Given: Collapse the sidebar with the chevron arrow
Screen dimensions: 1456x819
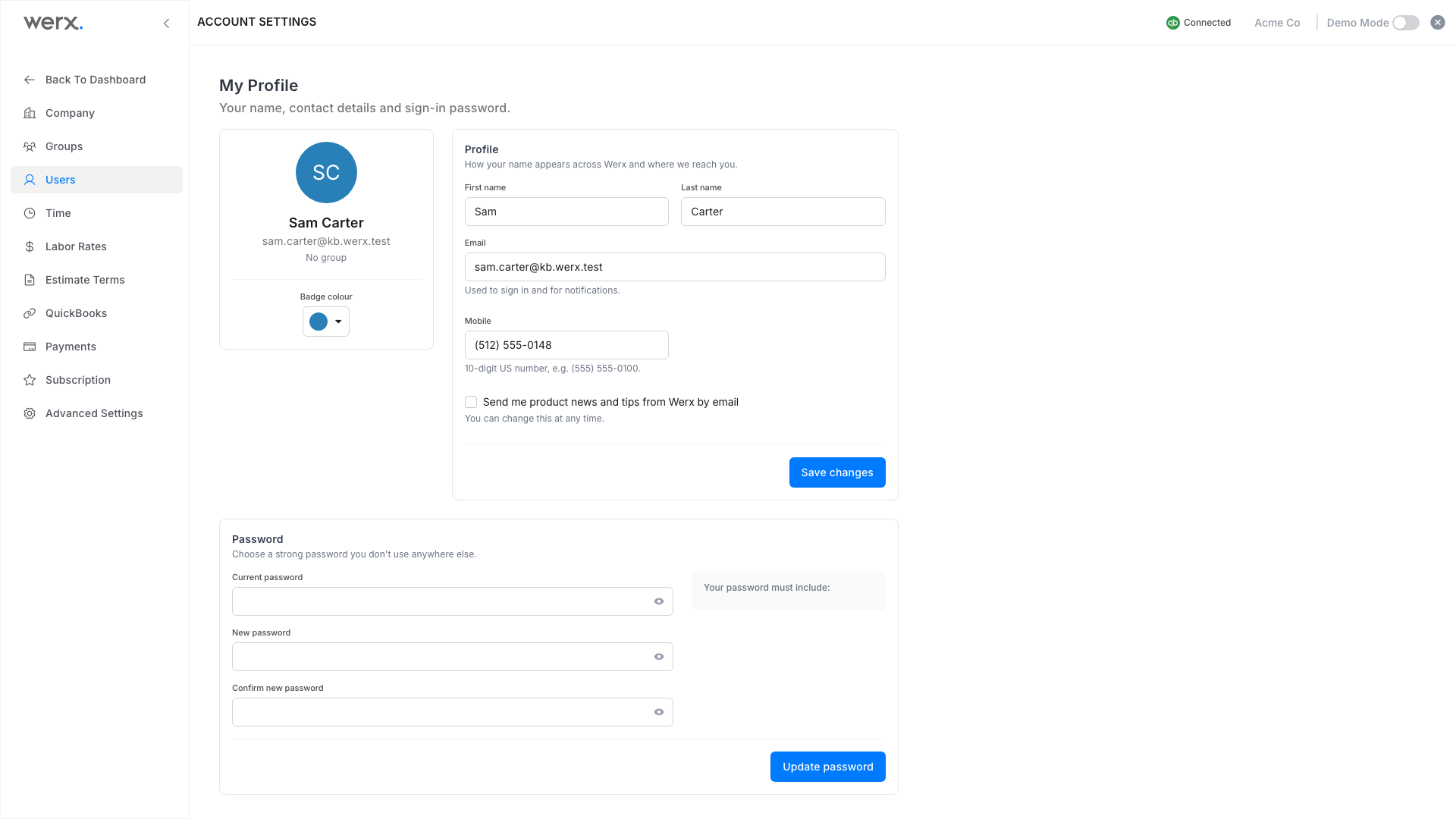Looking at the screenshot, I should (x=166, y=24).
